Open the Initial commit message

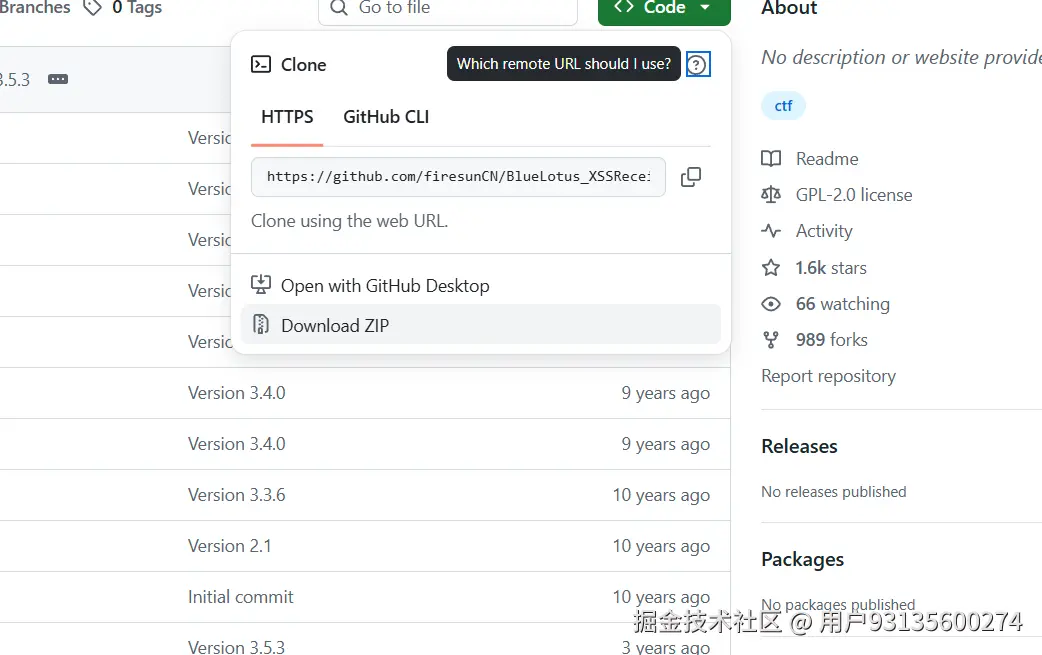(241, 597)
